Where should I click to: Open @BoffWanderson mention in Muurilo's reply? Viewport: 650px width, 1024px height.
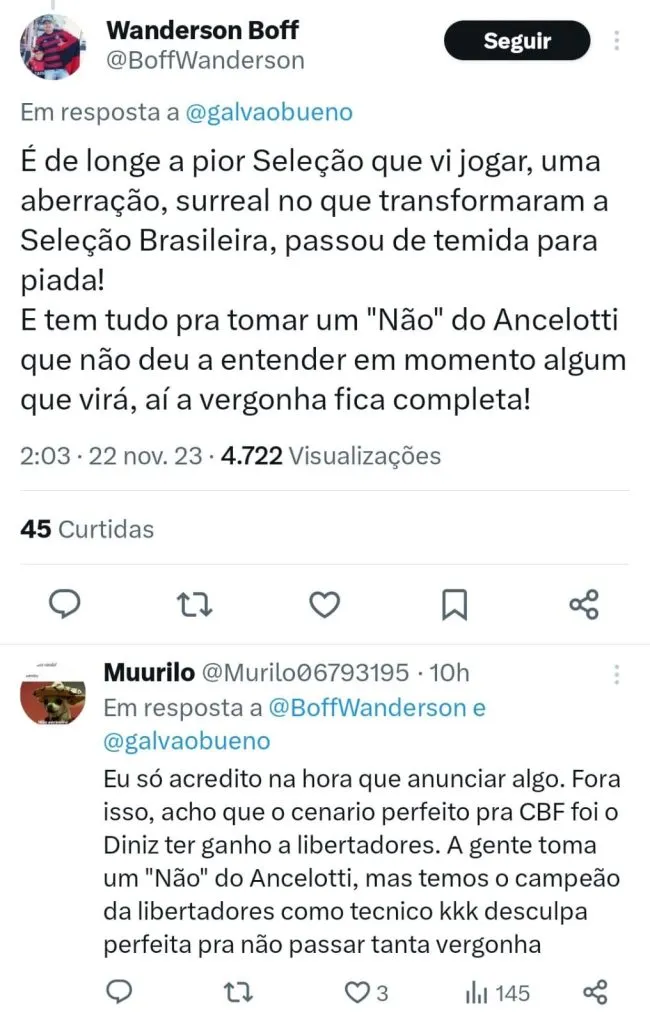tap(367, 708)
